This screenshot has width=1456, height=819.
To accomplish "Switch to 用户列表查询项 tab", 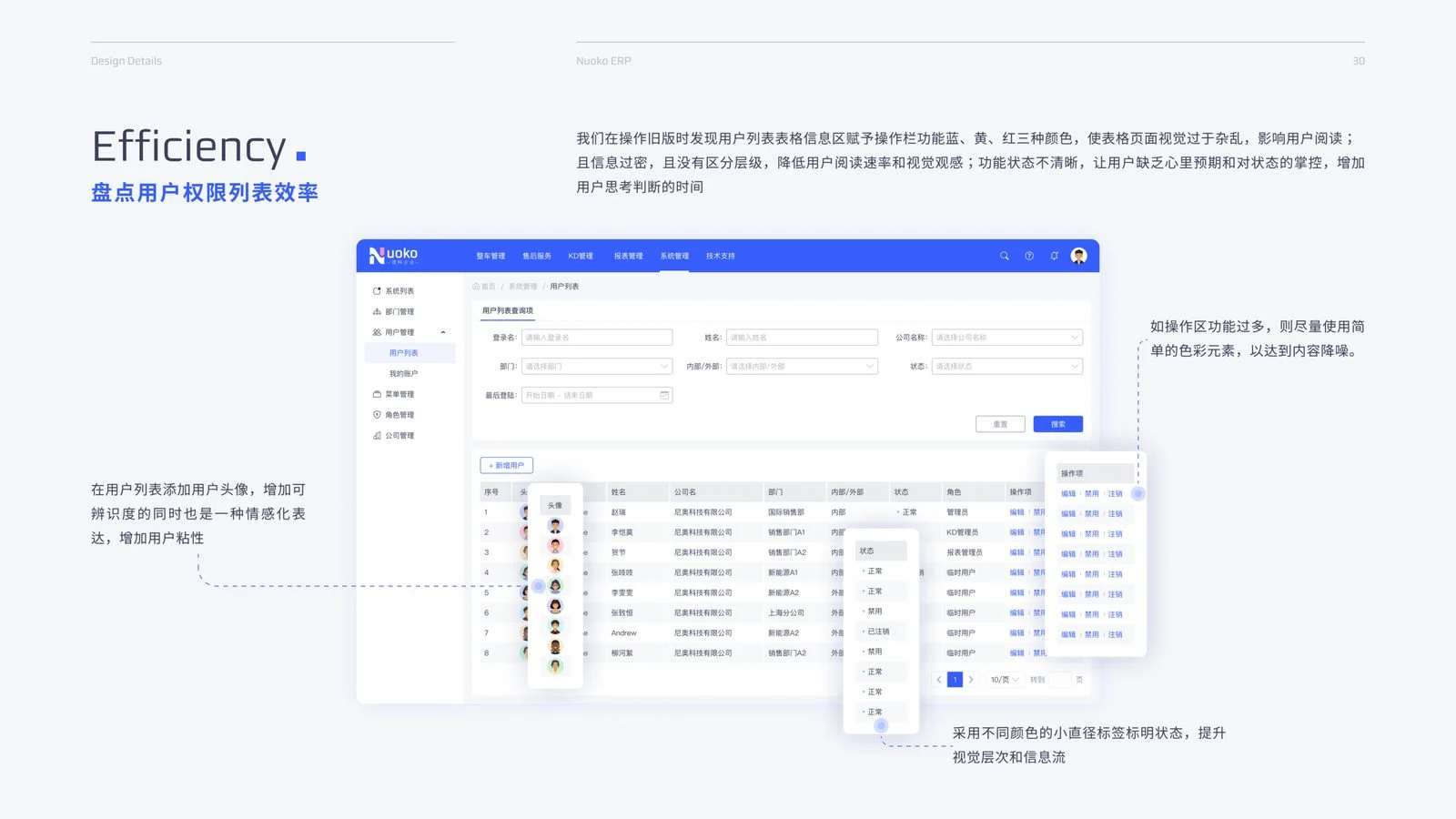I will (508, 311).
